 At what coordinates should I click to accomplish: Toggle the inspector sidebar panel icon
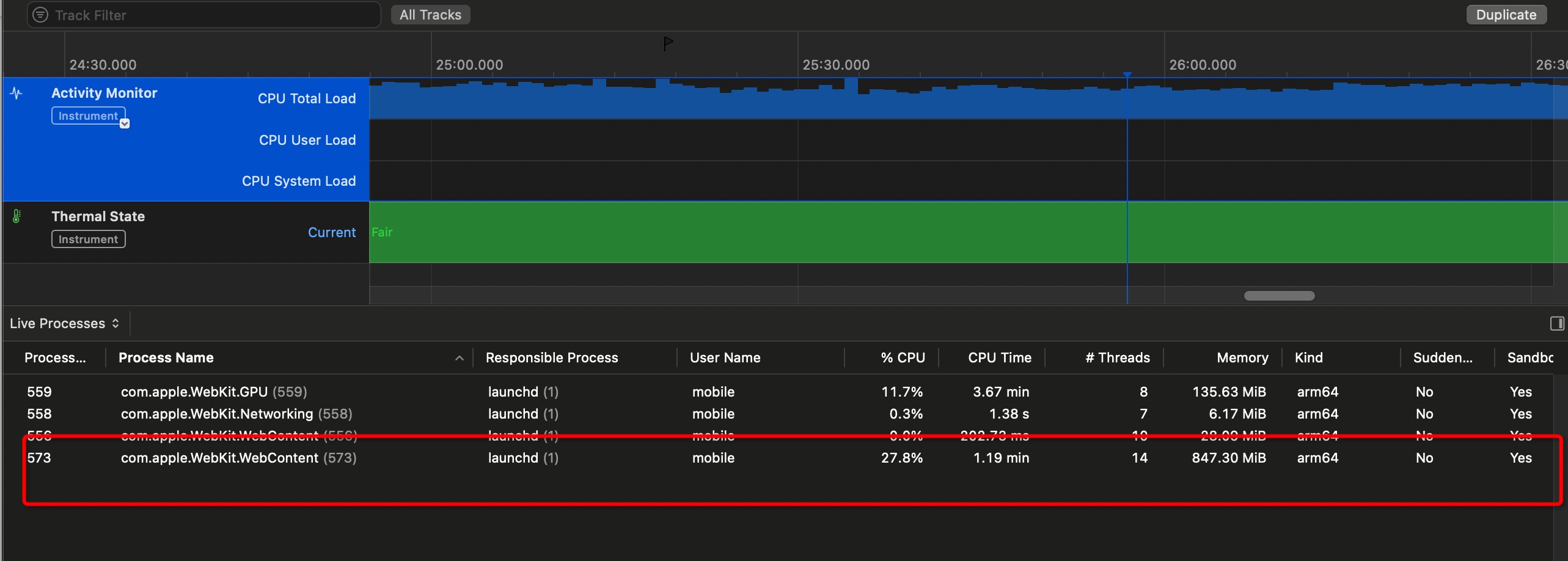pos(1557,323)
